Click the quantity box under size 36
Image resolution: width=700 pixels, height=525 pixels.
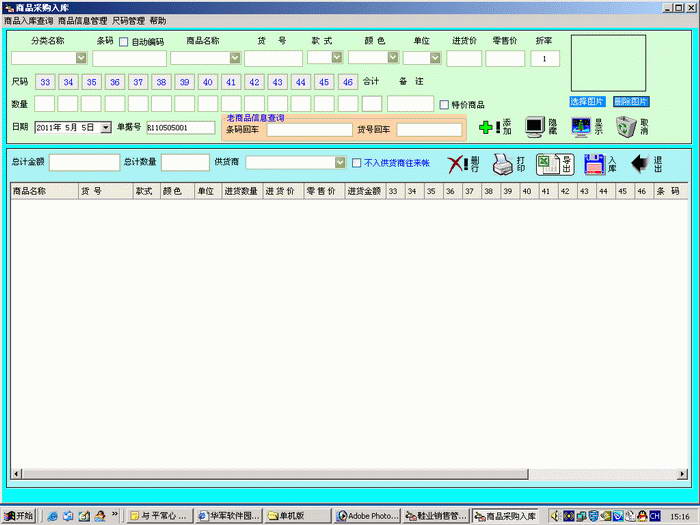pyautogui.click(x=115, y=104)
